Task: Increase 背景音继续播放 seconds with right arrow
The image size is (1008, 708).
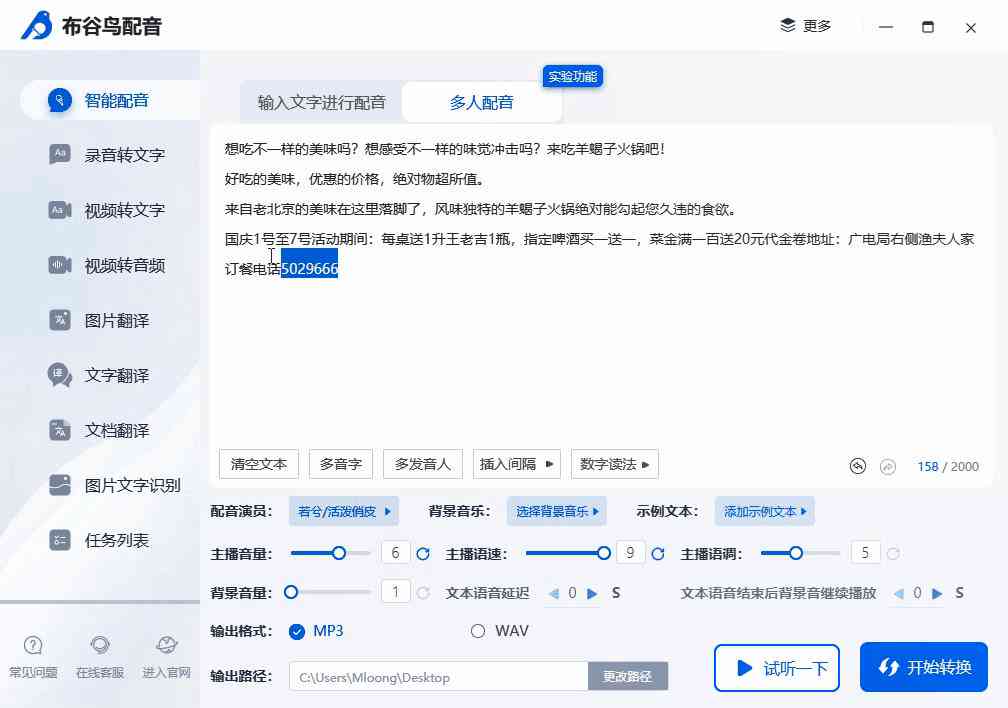Action: point(937,594)
